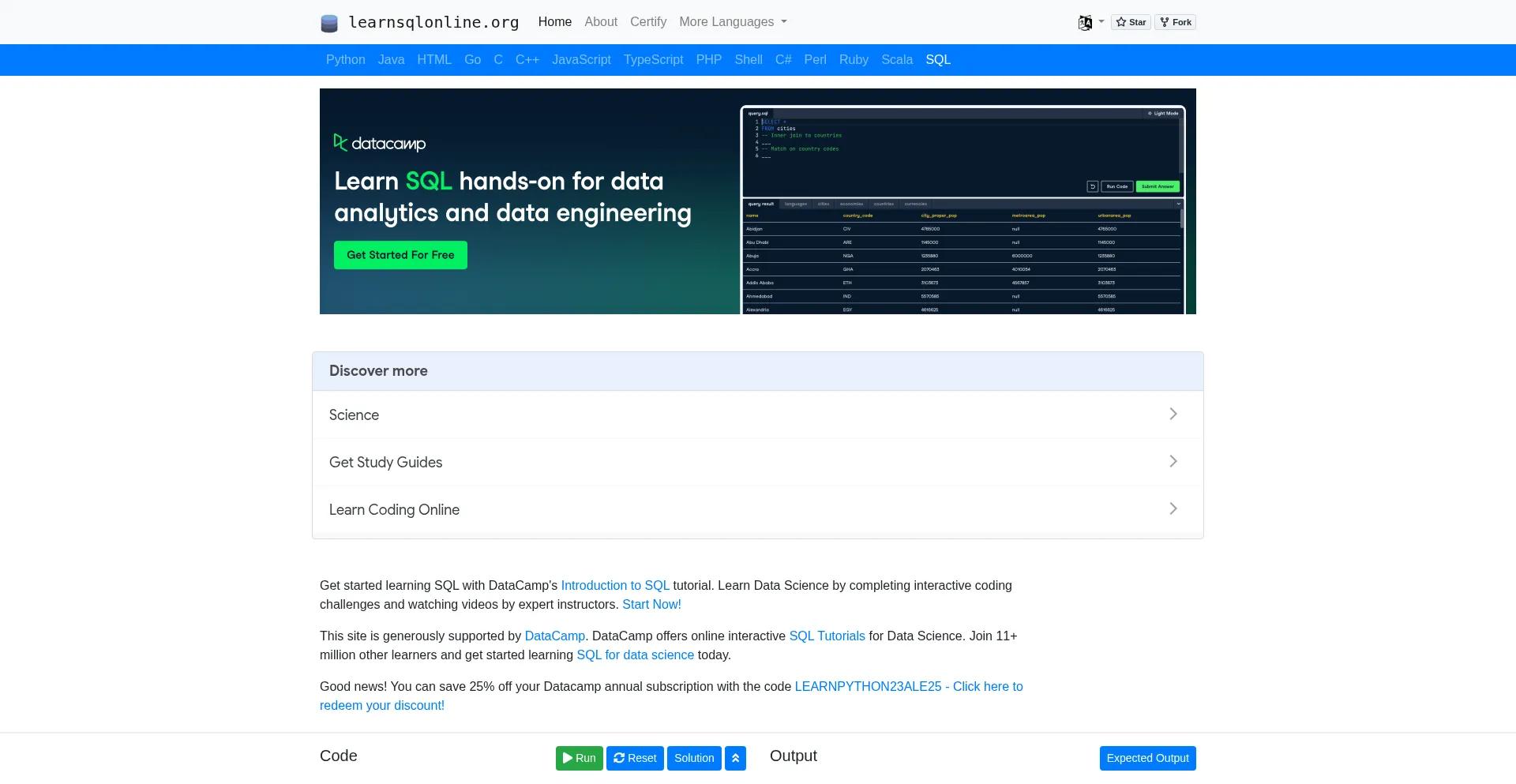Show the Expected Output
The width and height of the screenshot is (1516, 784).
1148,758
